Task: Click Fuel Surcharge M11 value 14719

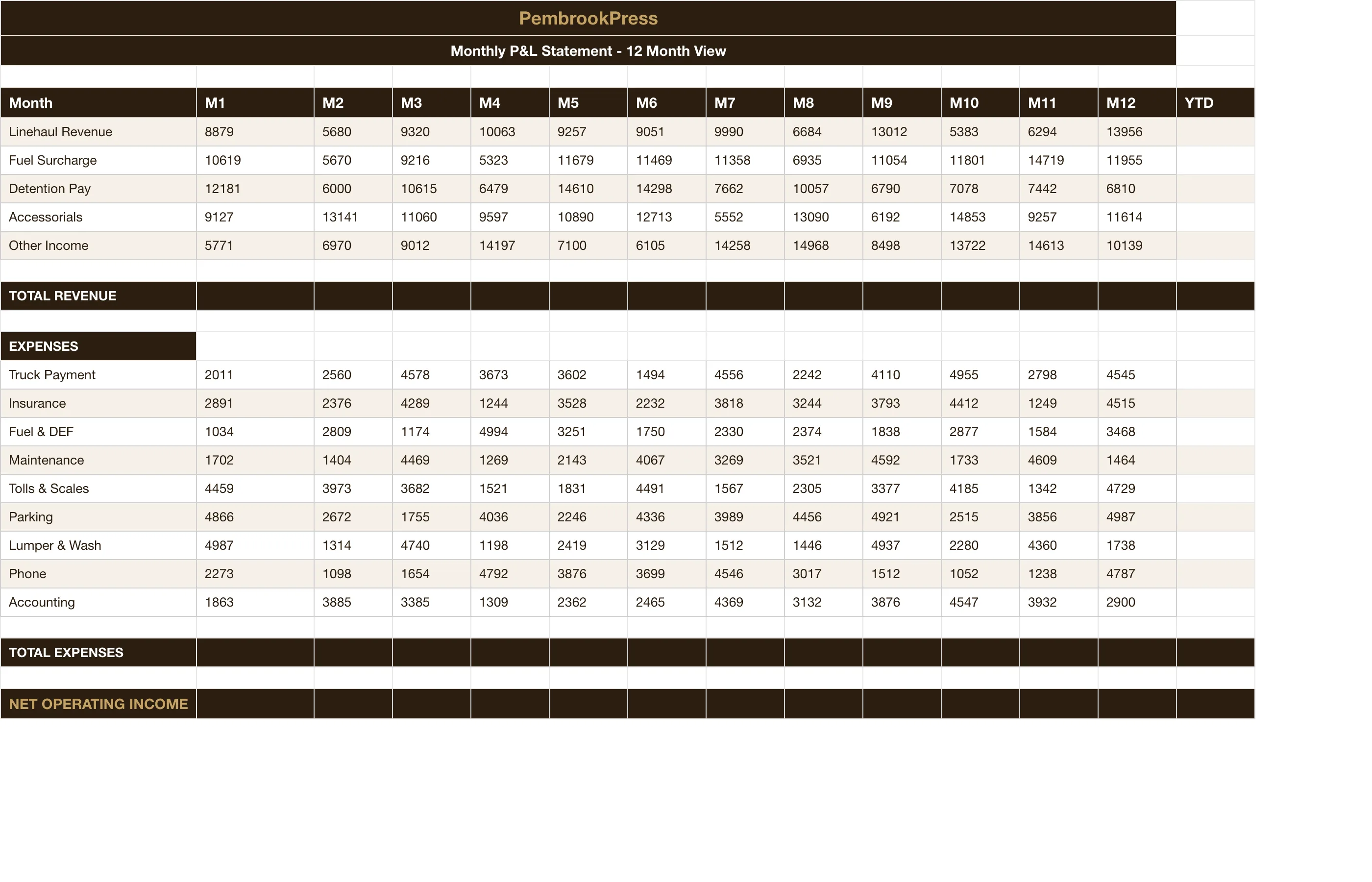Action: 1058,160
